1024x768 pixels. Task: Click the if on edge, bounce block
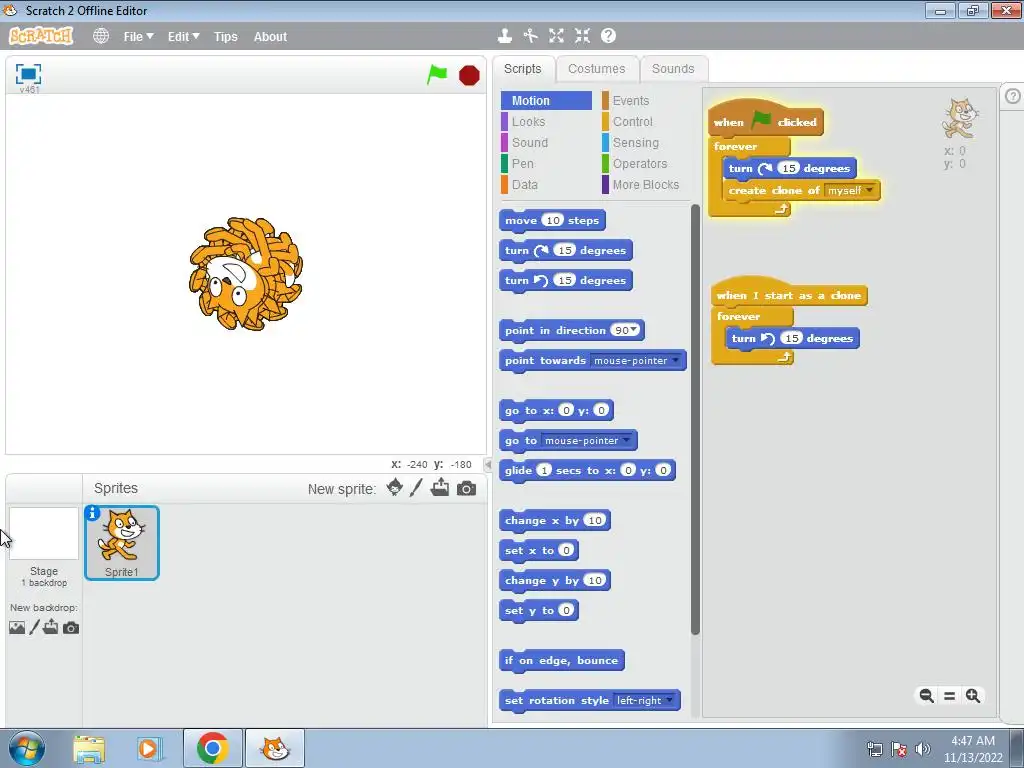[x=562, y=660]
